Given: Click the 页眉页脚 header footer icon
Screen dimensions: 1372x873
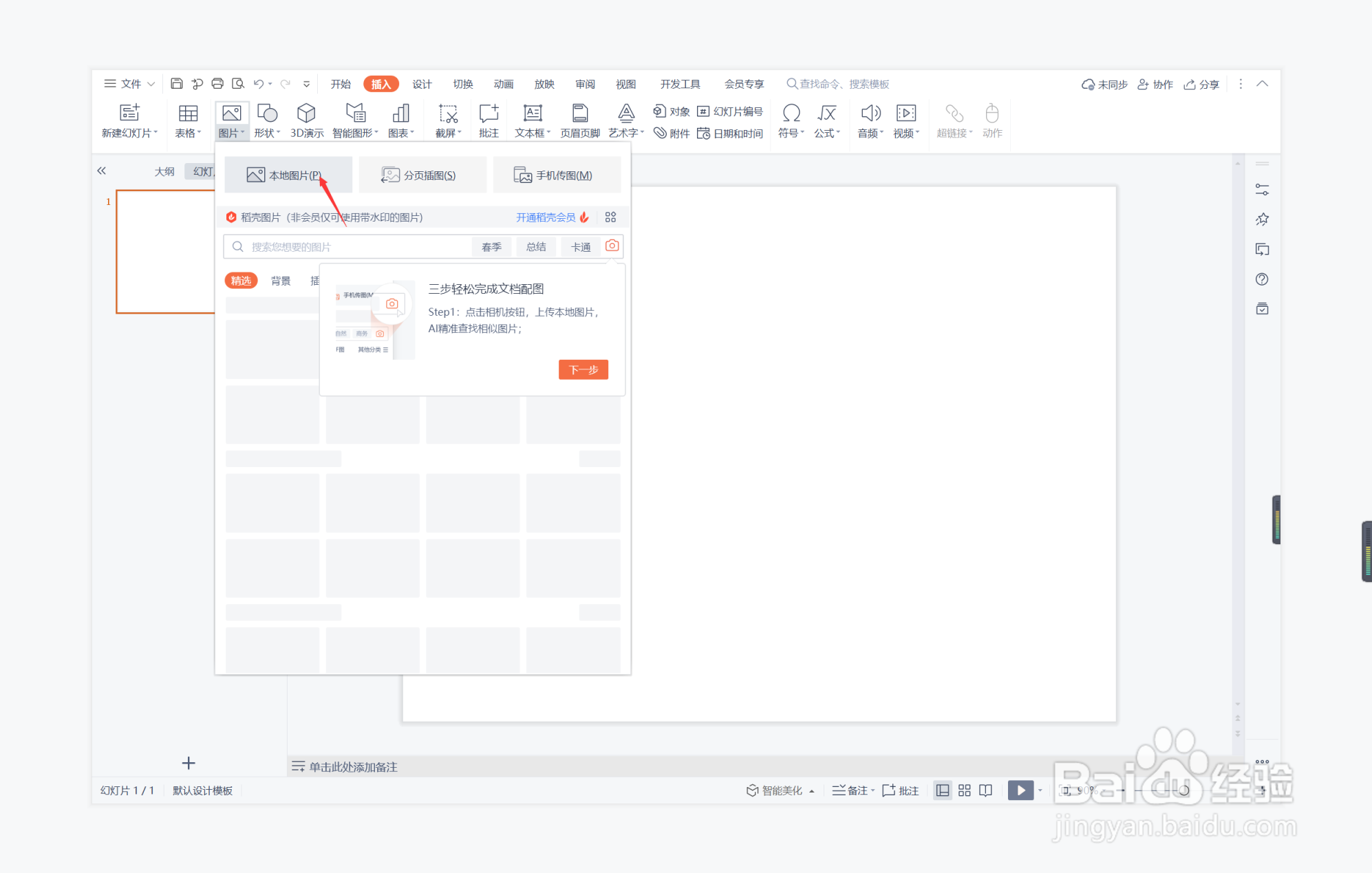Looking at the screenshot, I should point(579,114).
